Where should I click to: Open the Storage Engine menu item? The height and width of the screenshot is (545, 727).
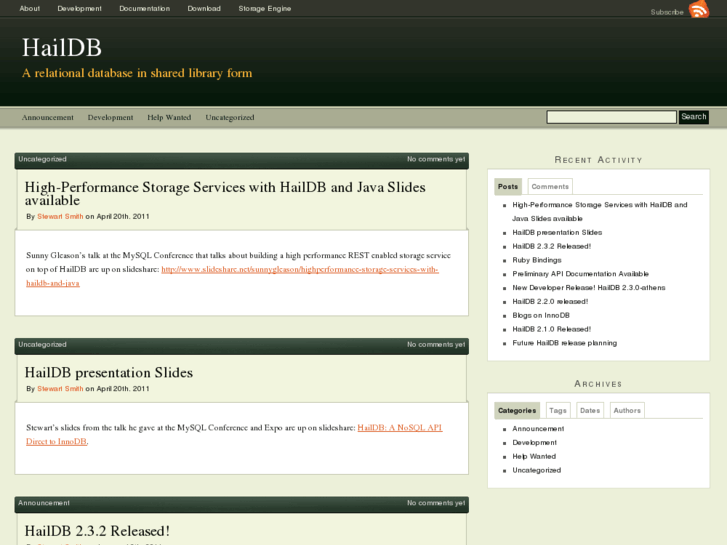265,8
